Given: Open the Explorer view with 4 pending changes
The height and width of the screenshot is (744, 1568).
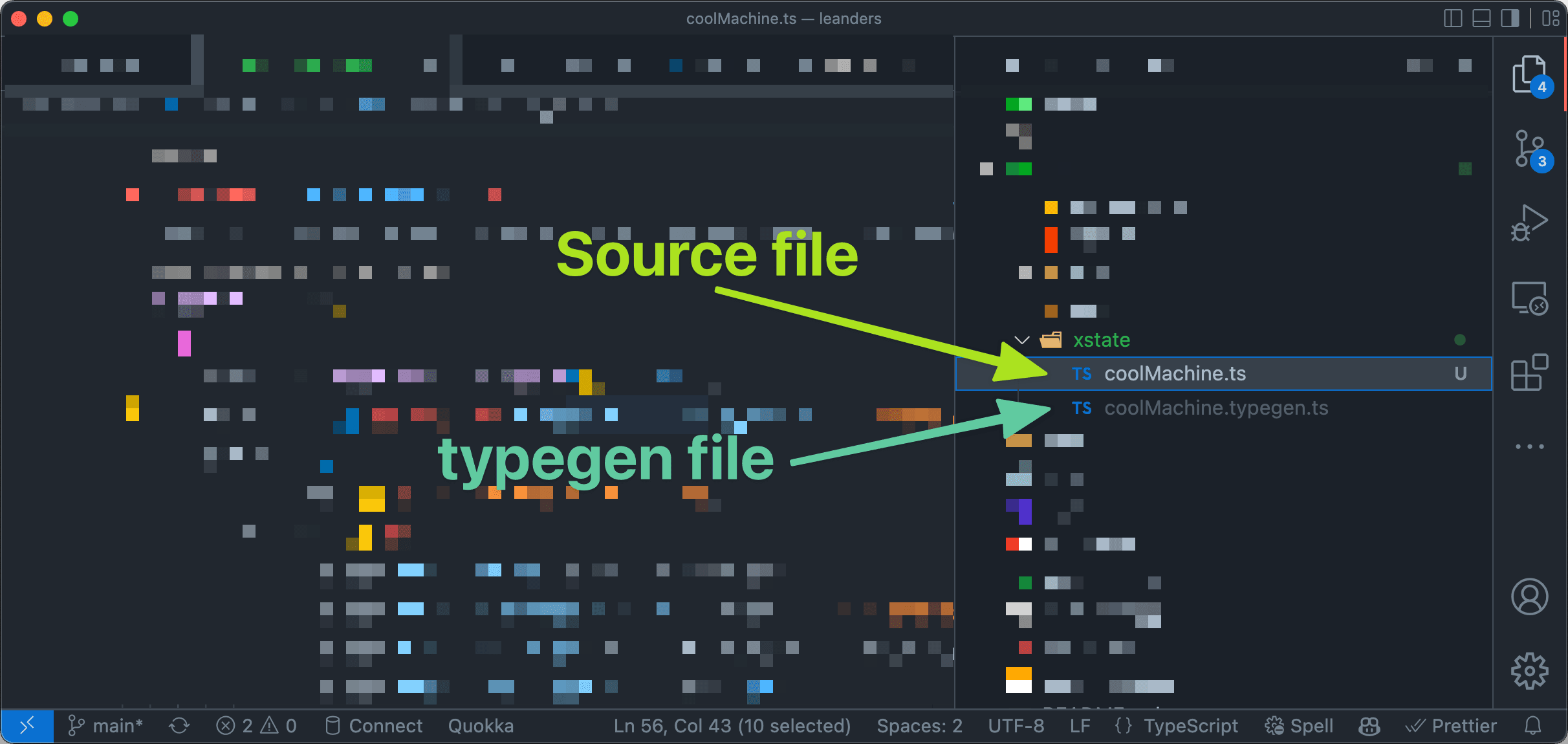Looking at the screenshot, I should point(1531,74).
